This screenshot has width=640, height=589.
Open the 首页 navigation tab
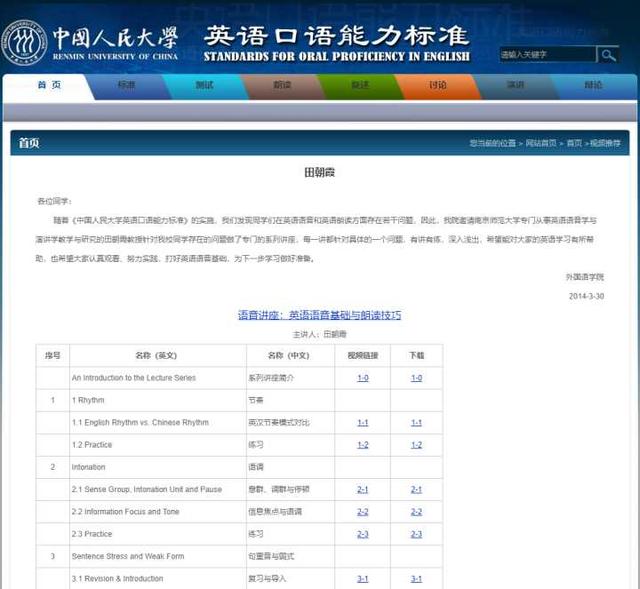point(48,86)
